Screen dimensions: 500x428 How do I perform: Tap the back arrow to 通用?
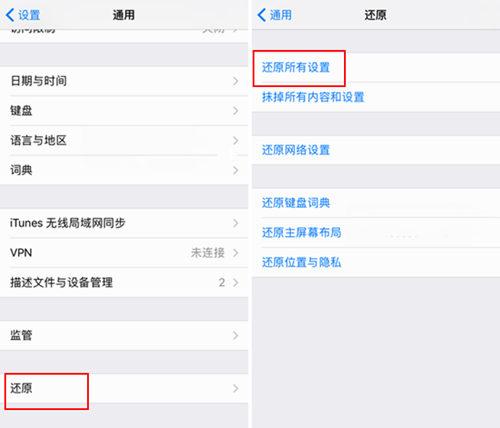(275, 15)
